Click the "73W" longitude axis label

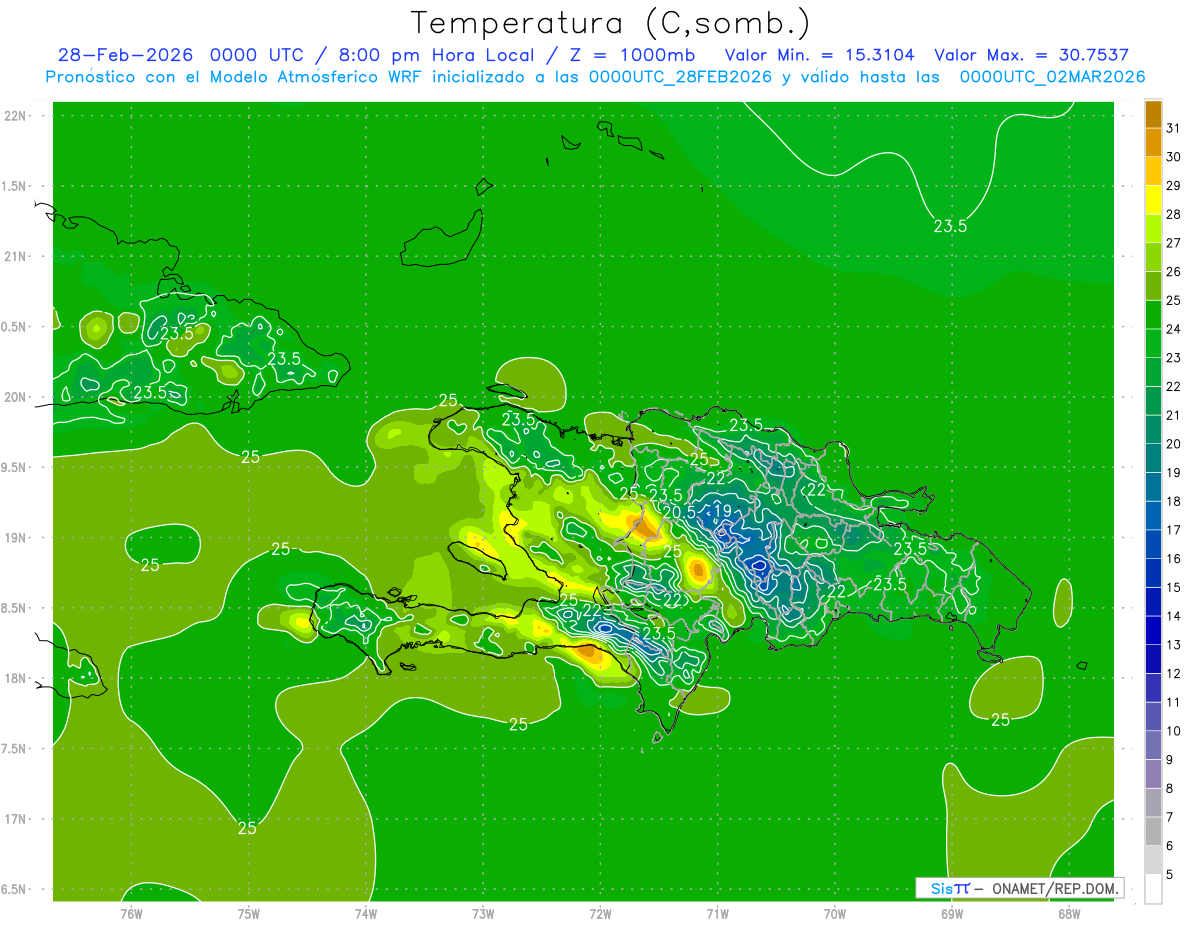click(x=483, y=913)
